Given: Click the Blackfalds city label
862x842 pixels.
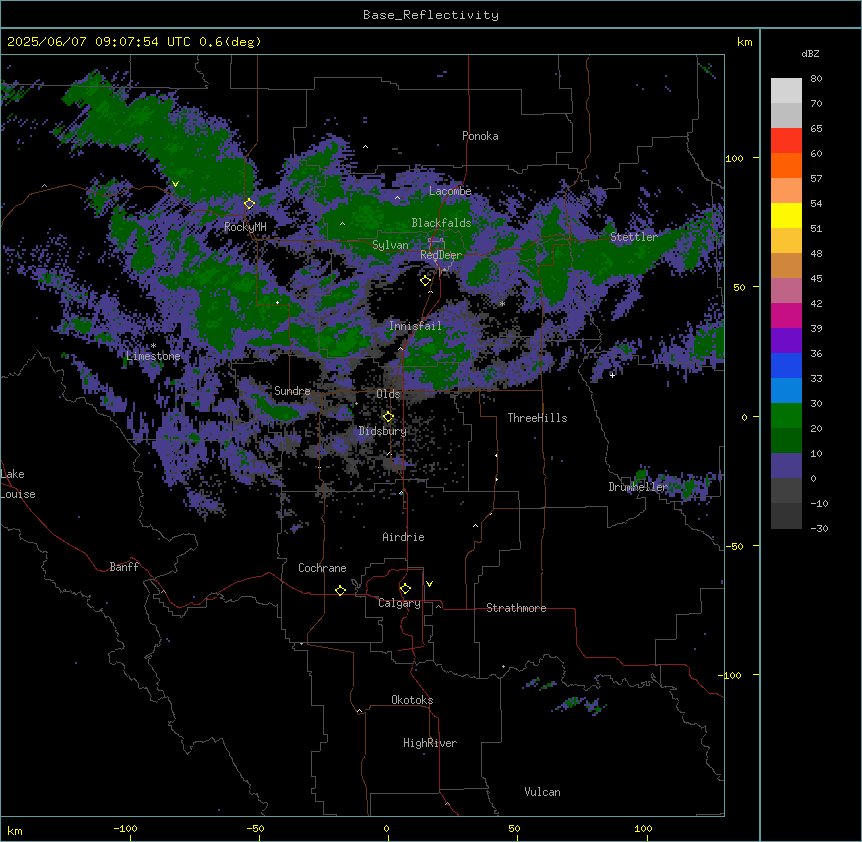Looking at the screenshot, I should [x=441, y=223].
